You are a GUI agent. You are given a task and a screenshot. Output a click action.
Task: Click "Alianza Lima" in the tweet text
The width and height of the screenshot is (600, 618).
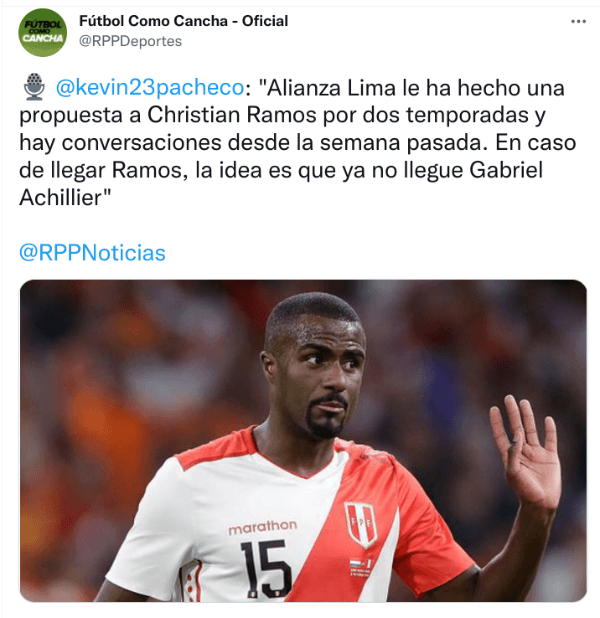pyautogui.click(x=331, y=87)
